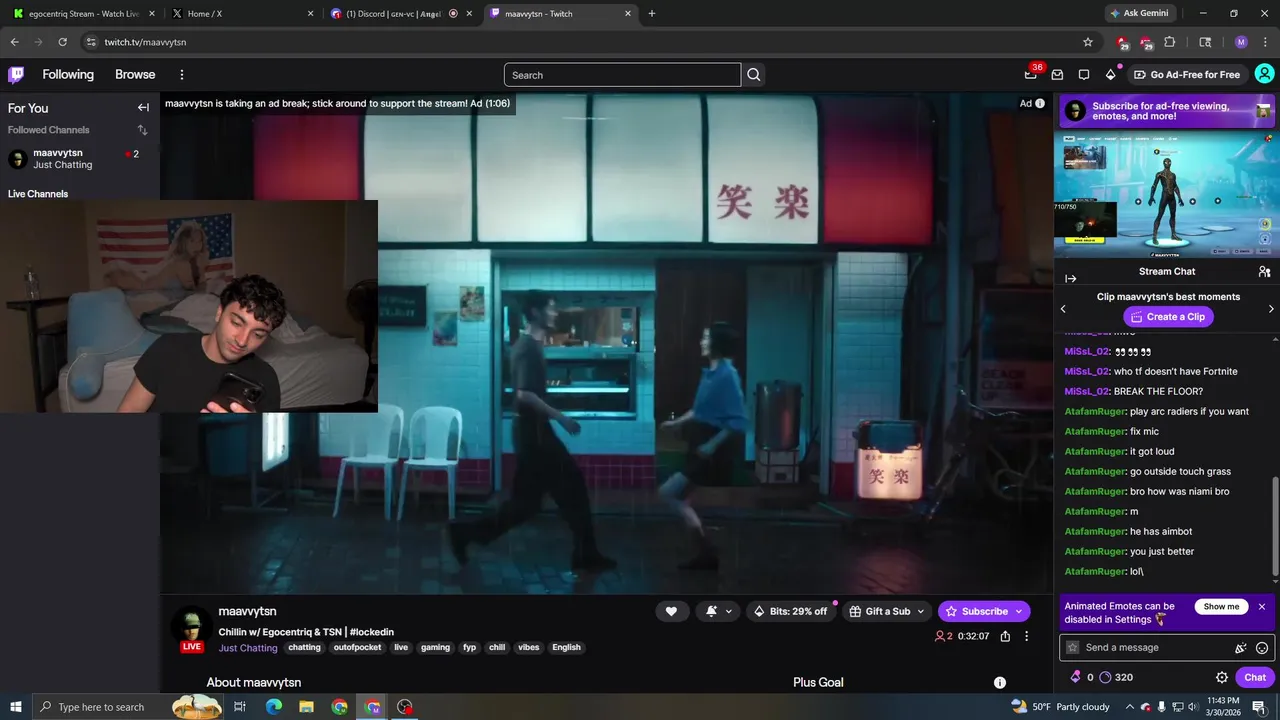Open the notification bell dropdown
The height and width of the screenshot is (720, 1280).
[x=718, y=611]
